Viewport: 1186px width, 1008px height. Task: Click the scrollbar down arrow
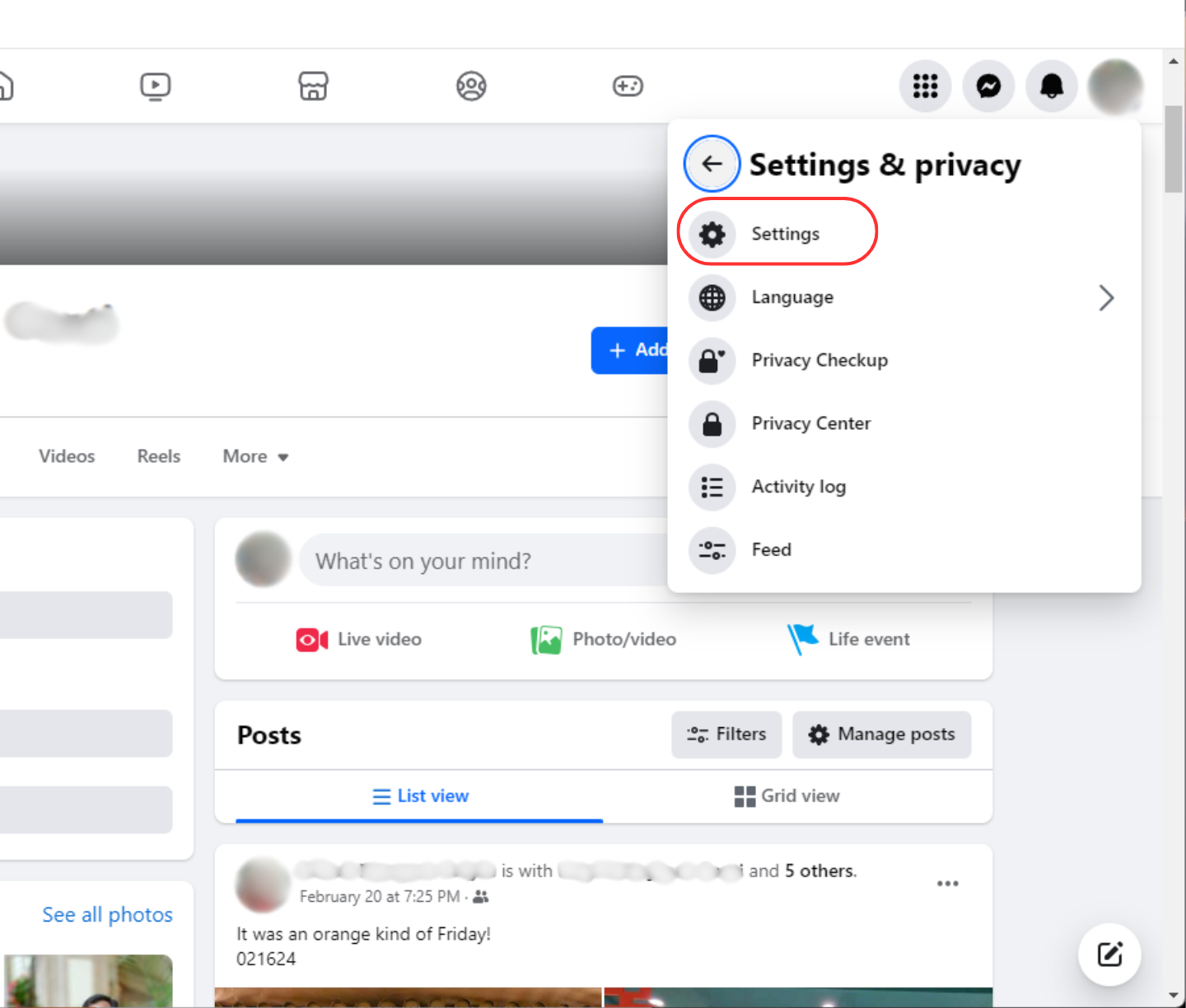1174,996
